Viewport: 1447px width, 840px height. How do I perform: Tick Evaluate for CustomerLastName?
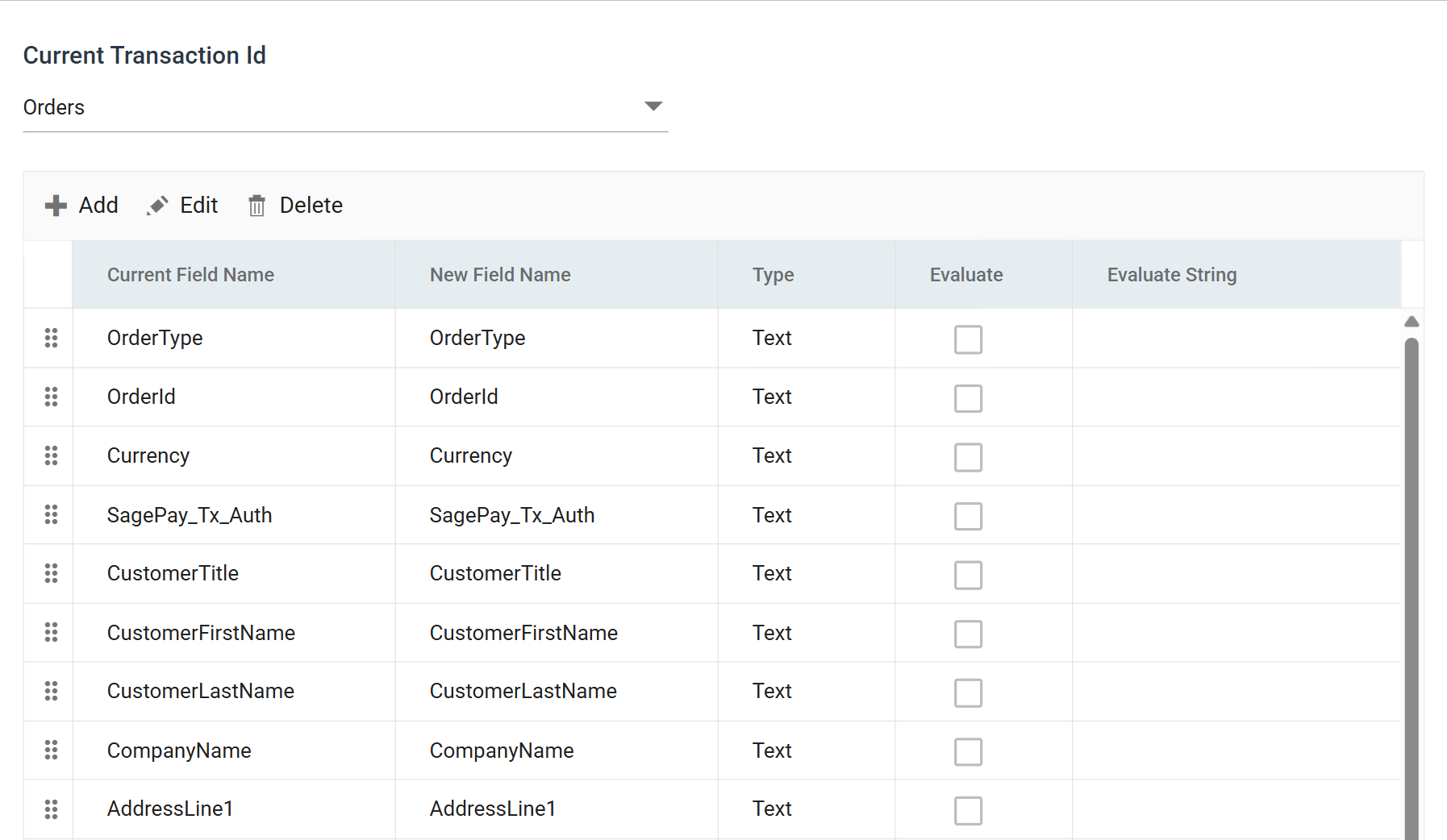pos(968,692)
